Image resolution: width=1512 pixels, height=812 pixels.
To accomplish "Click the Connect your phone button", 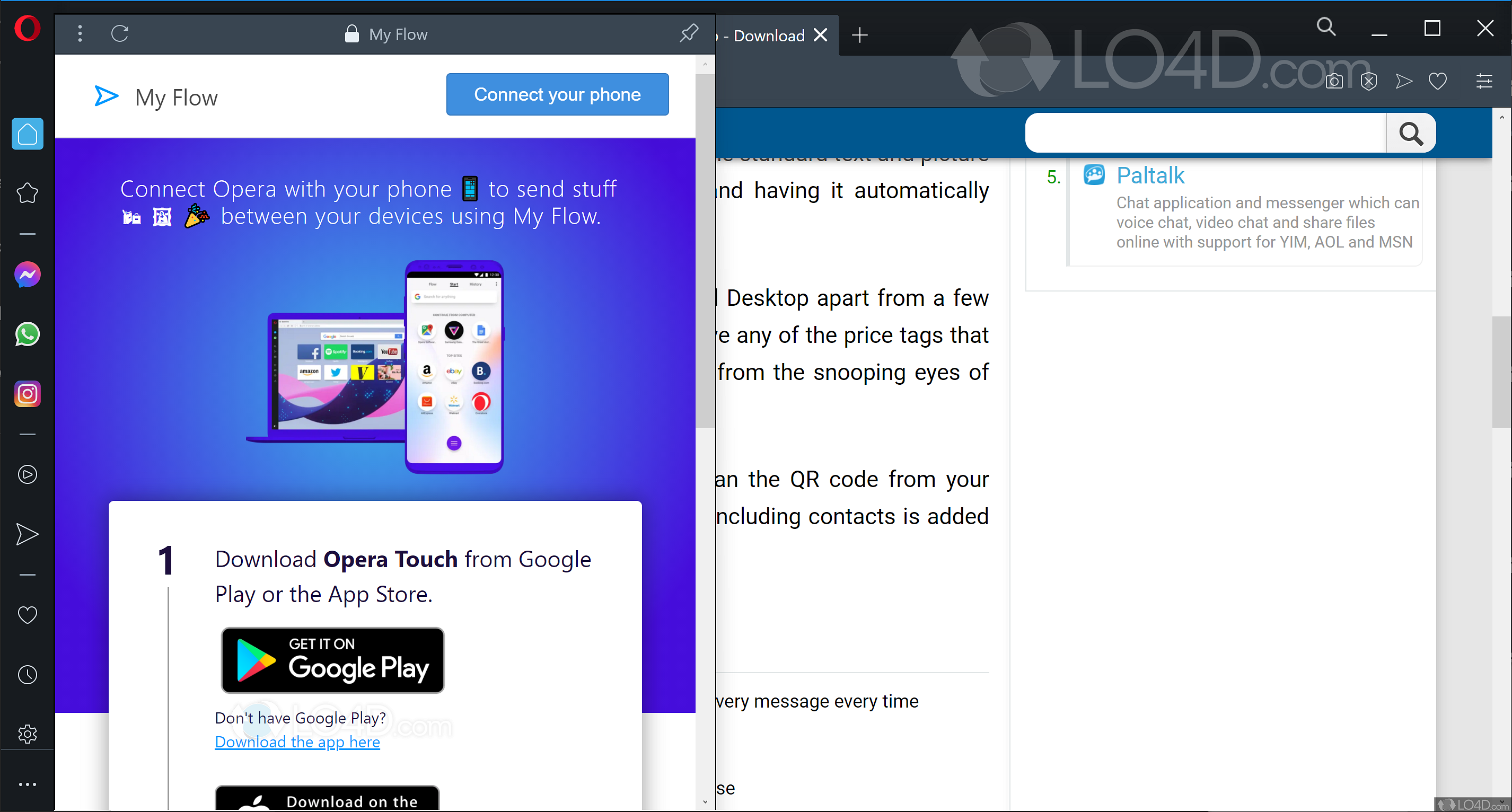I will pos(557,94).
